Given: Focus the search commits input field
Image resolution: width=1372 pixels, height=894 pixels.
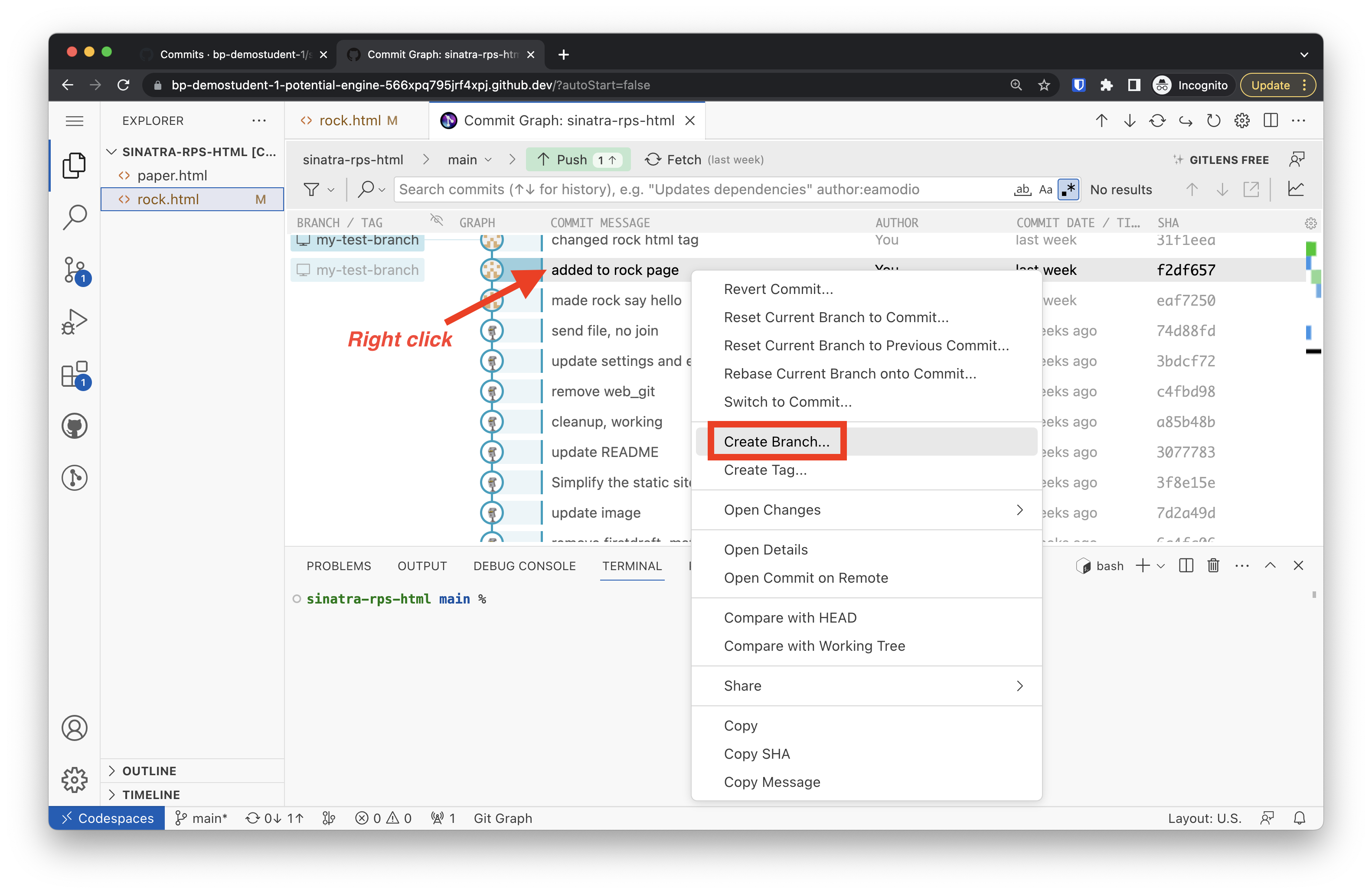Looking at the screenshot, I should click(704, 189).
